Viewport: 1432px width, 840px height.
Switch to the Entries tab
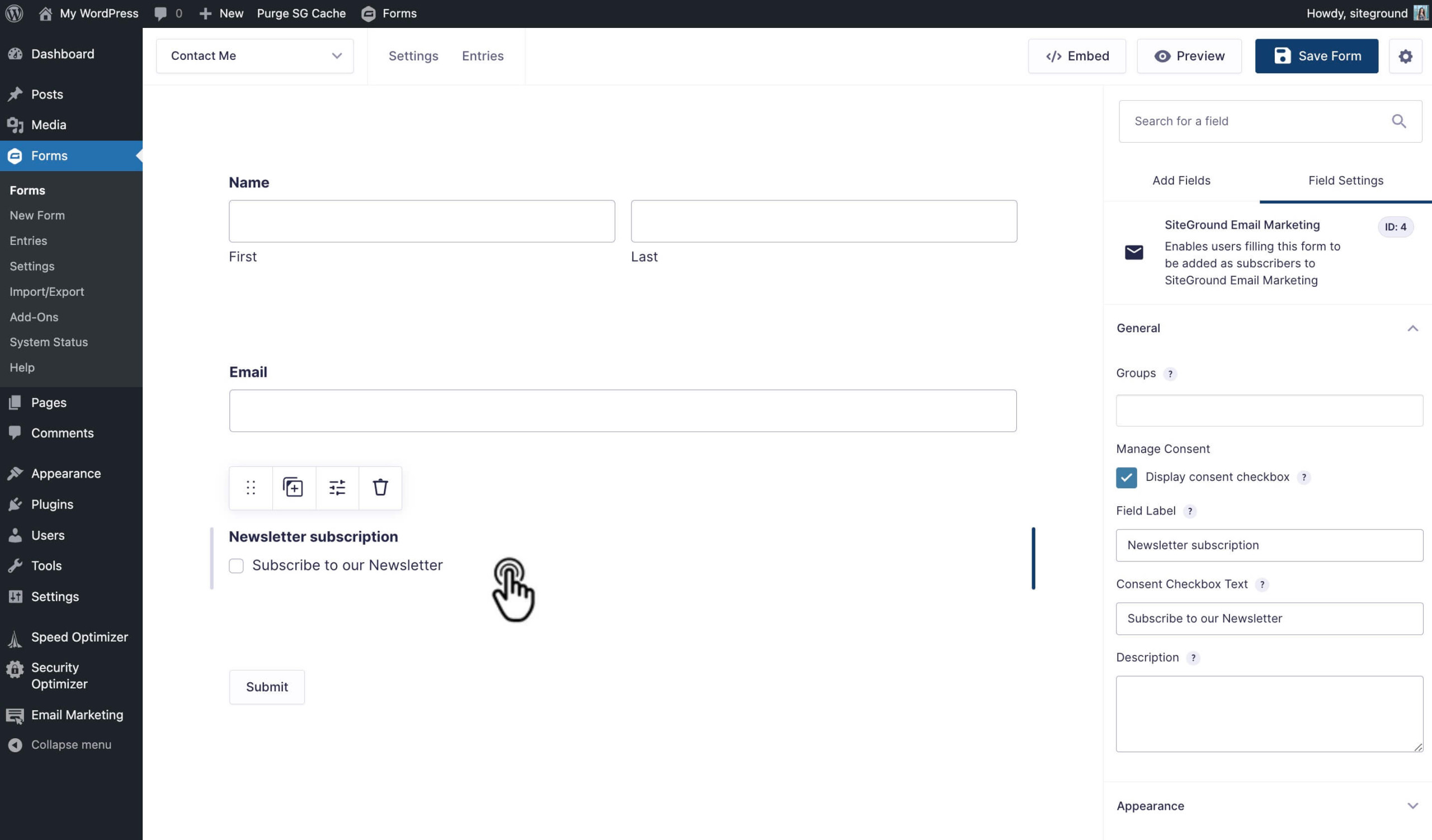[x=483, y=56]
